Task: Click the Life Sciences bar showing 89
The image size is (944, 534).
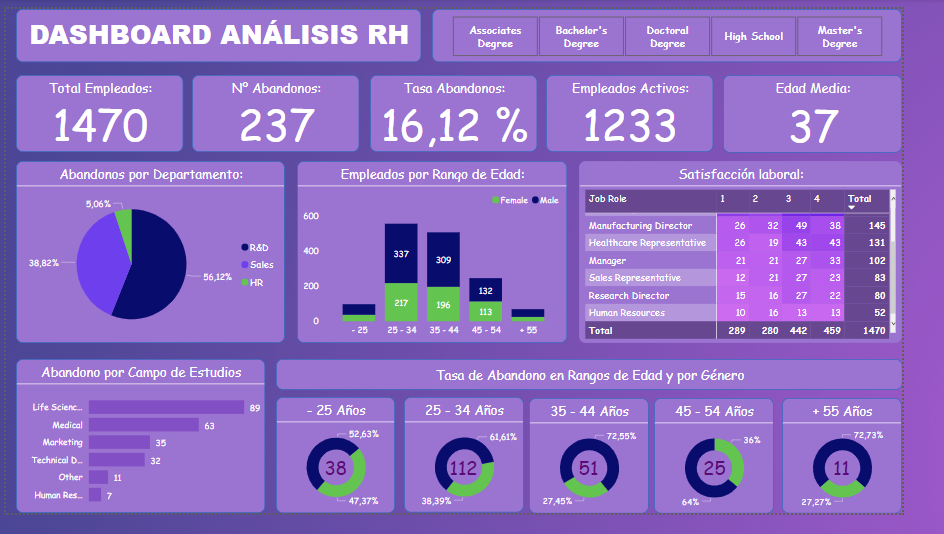Action: 166,408
